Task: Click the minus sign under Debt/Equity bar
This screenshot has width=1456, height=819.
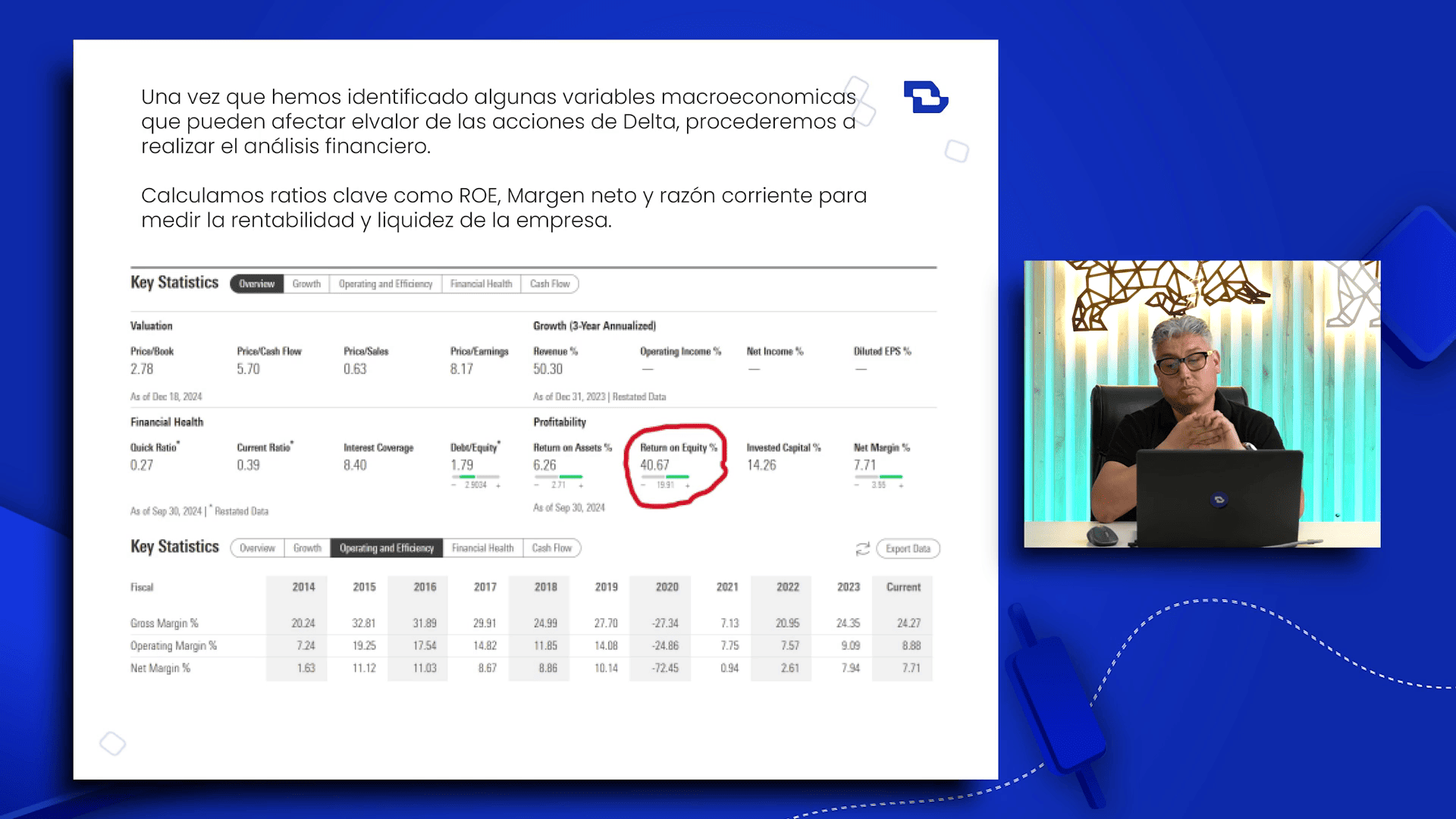Action: (453, 485)
